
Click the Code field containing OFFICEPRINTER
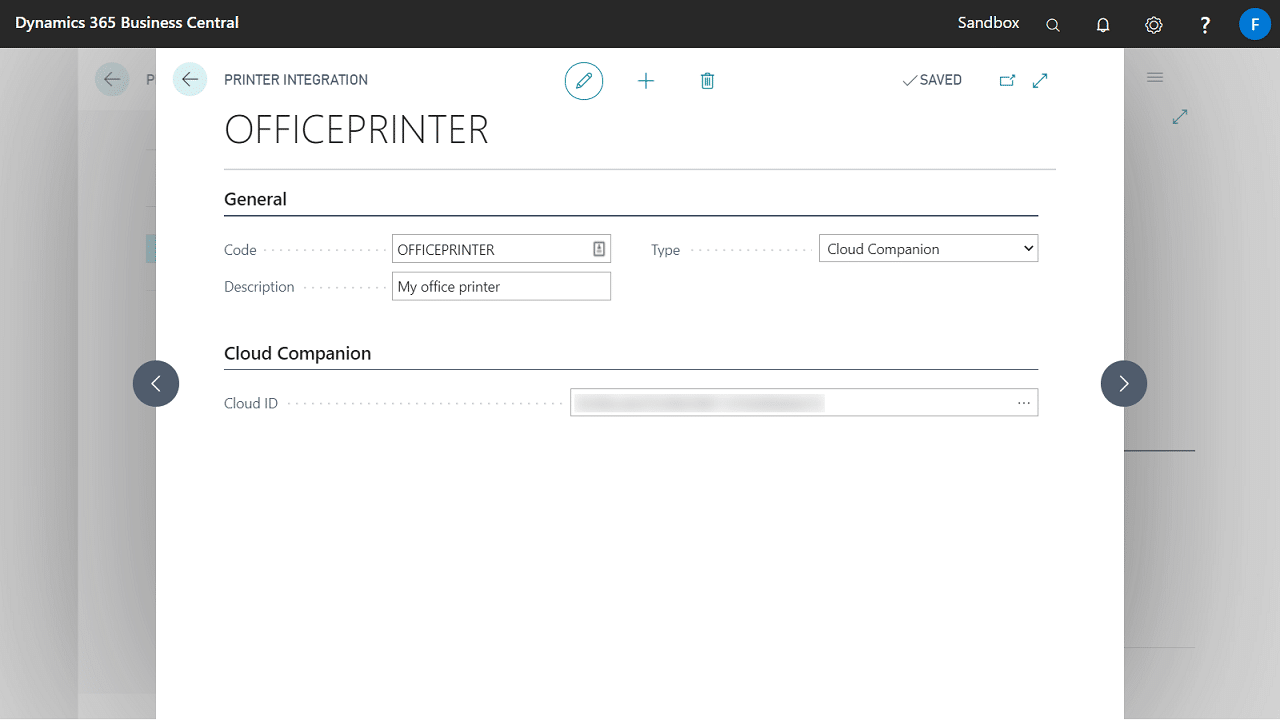(x=490, y=250)
